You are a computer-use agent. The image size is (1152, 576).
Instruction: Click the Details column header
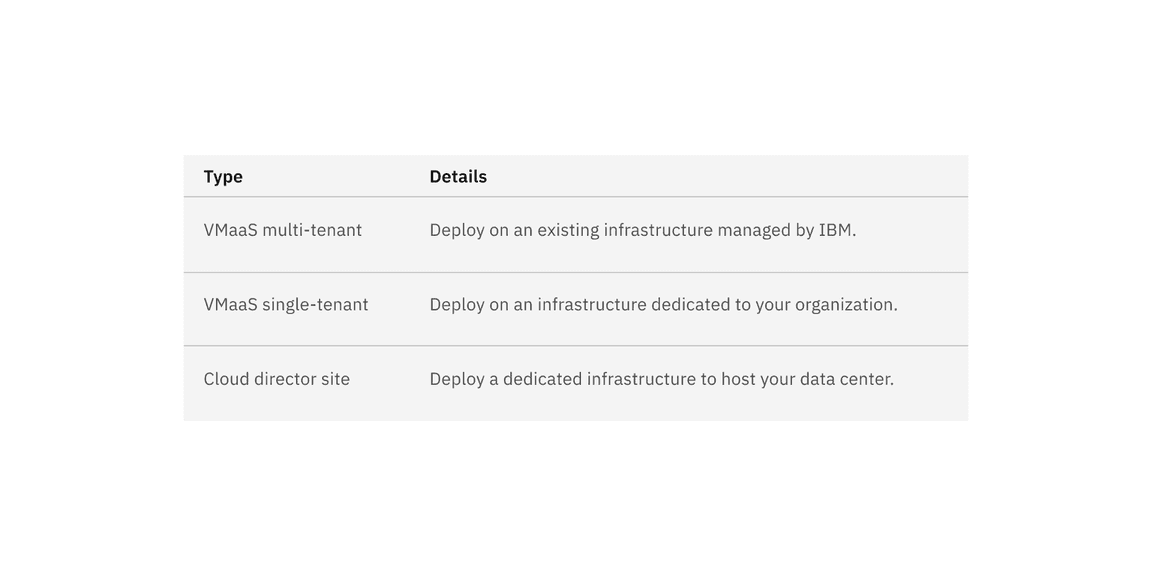click(x=458, y=177)
